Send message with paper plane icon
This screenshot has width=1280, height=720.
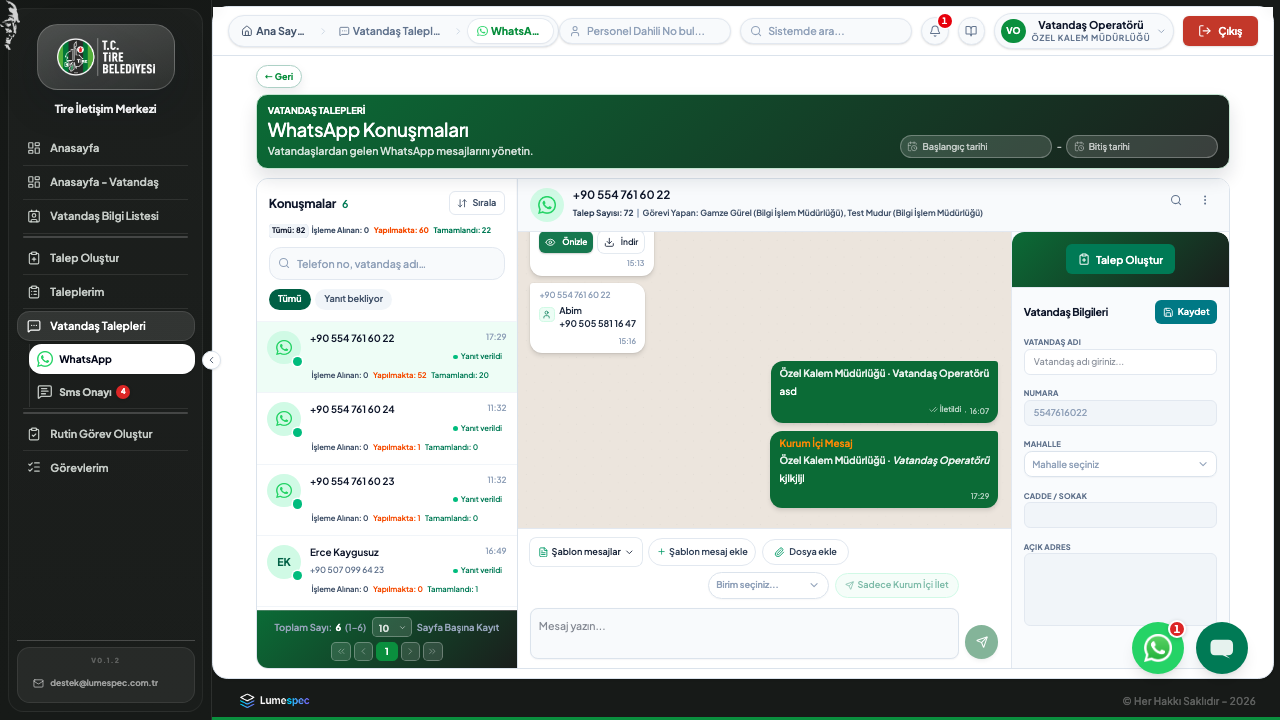point(981,642)
